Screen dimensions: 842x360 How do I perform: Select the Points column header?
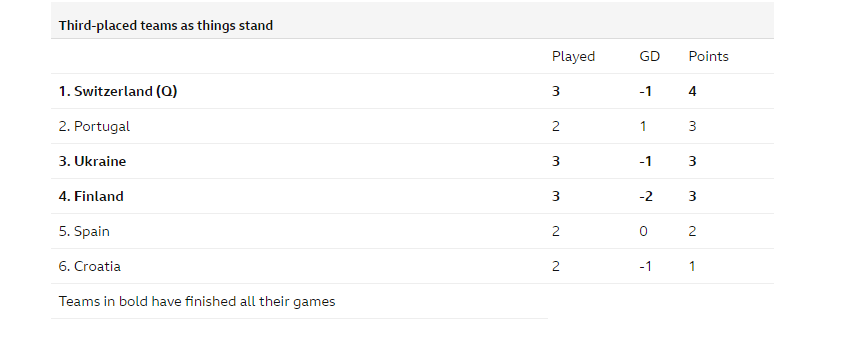click(x=708, y=56)
